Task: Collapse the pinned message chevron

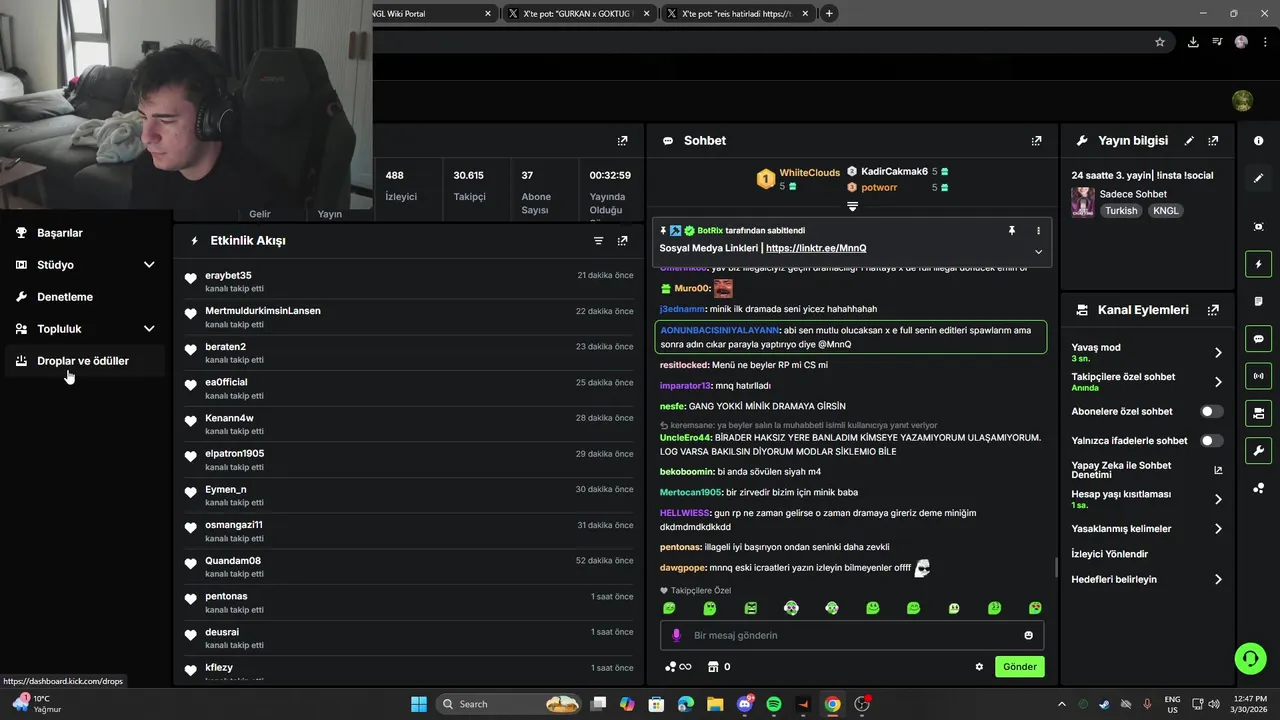Action: [1038, 252]
